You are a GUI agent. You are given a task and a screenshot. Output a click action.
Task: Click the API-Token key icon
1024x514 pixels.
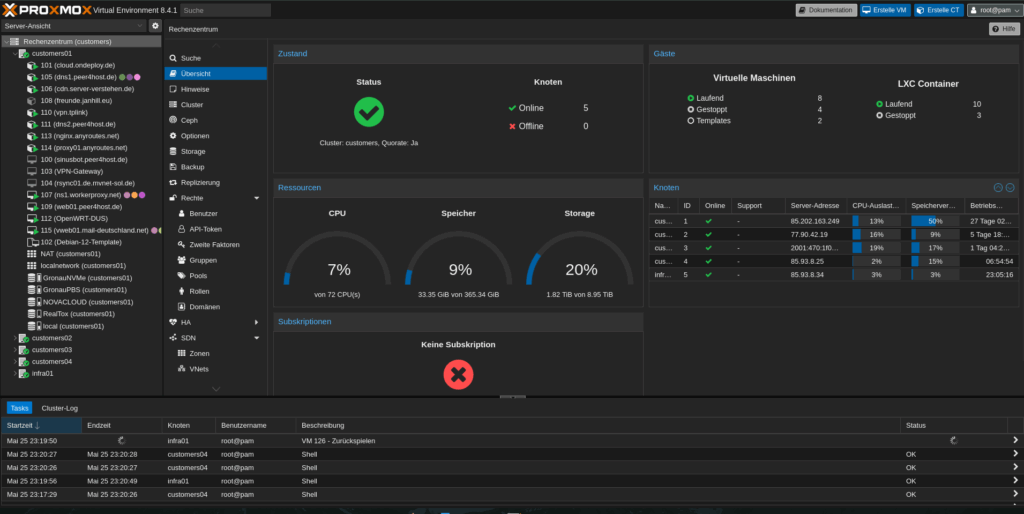[181, 229]
